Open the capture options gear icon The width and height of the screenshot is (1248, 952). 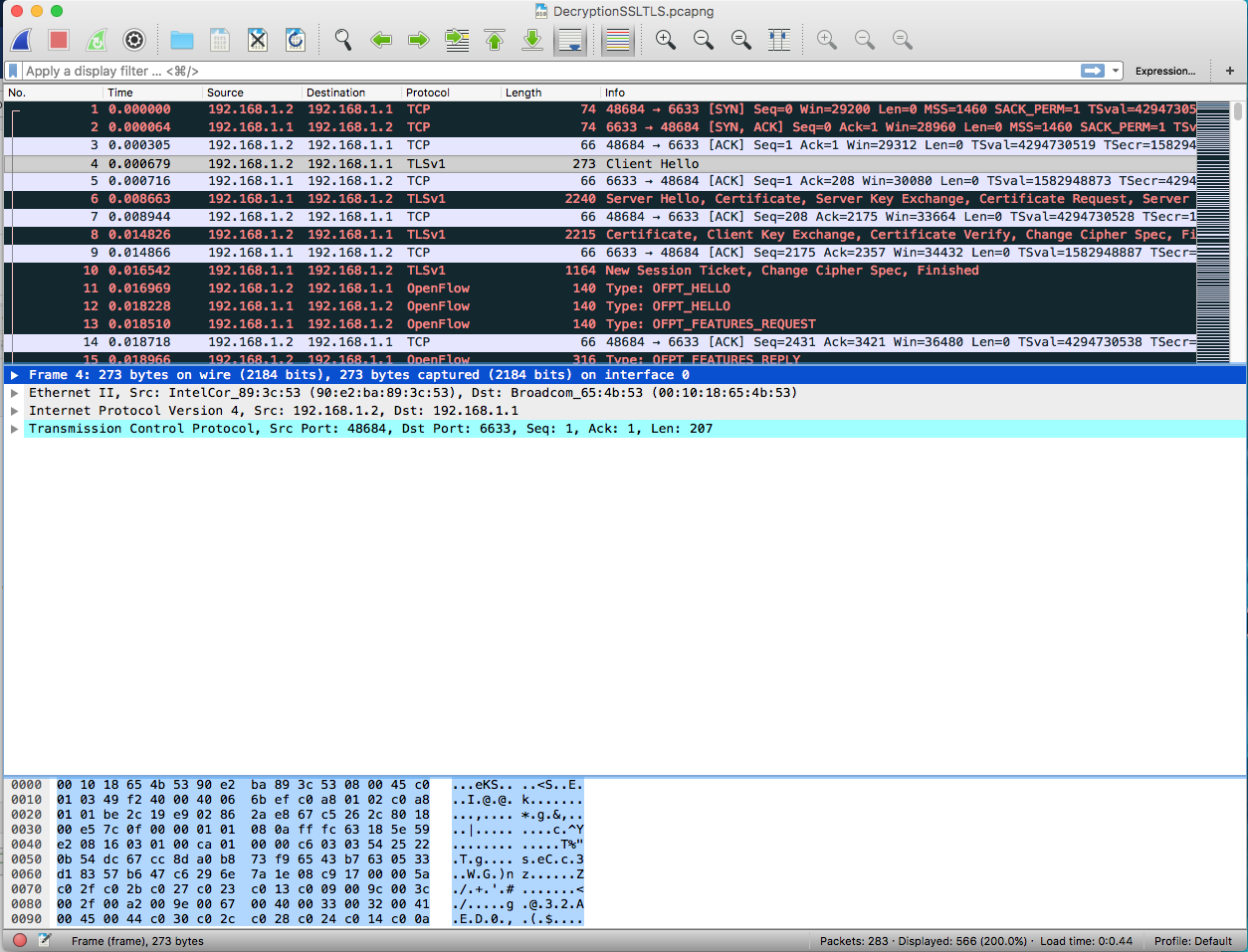click(x=134, y=40)
